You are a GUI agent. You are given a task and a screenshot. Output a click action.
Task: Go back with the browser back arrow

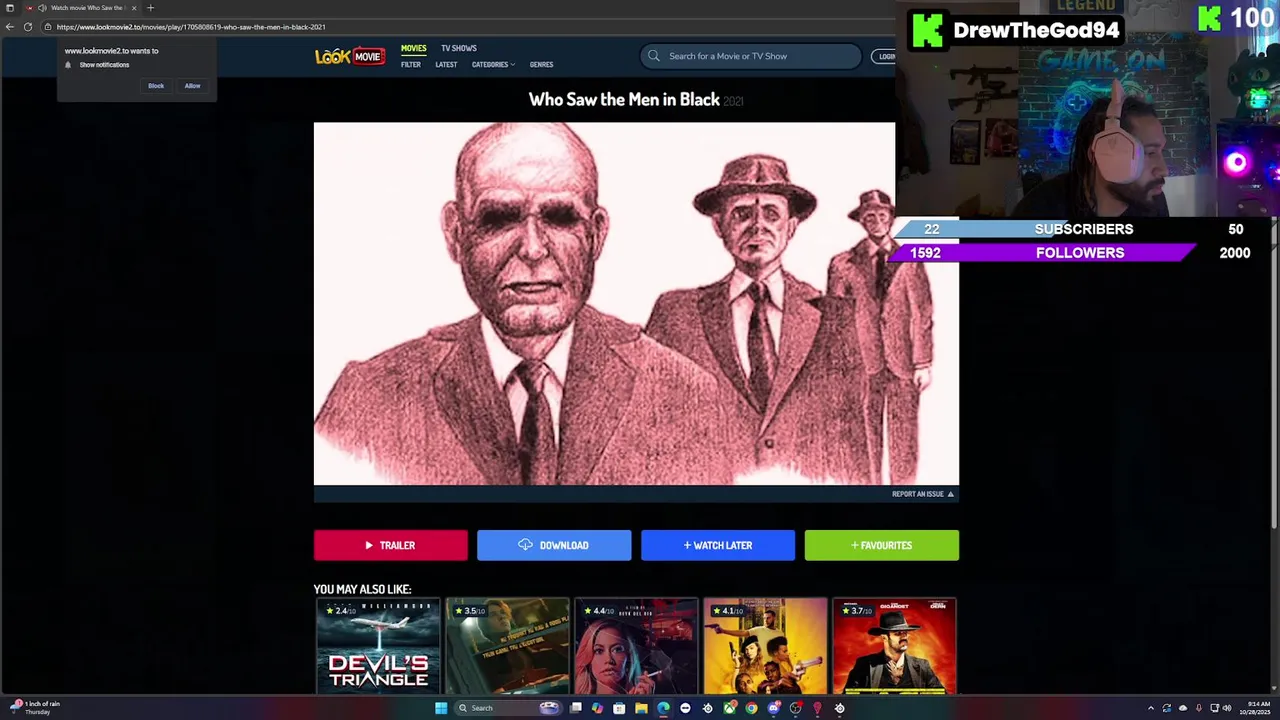point(10,27)
